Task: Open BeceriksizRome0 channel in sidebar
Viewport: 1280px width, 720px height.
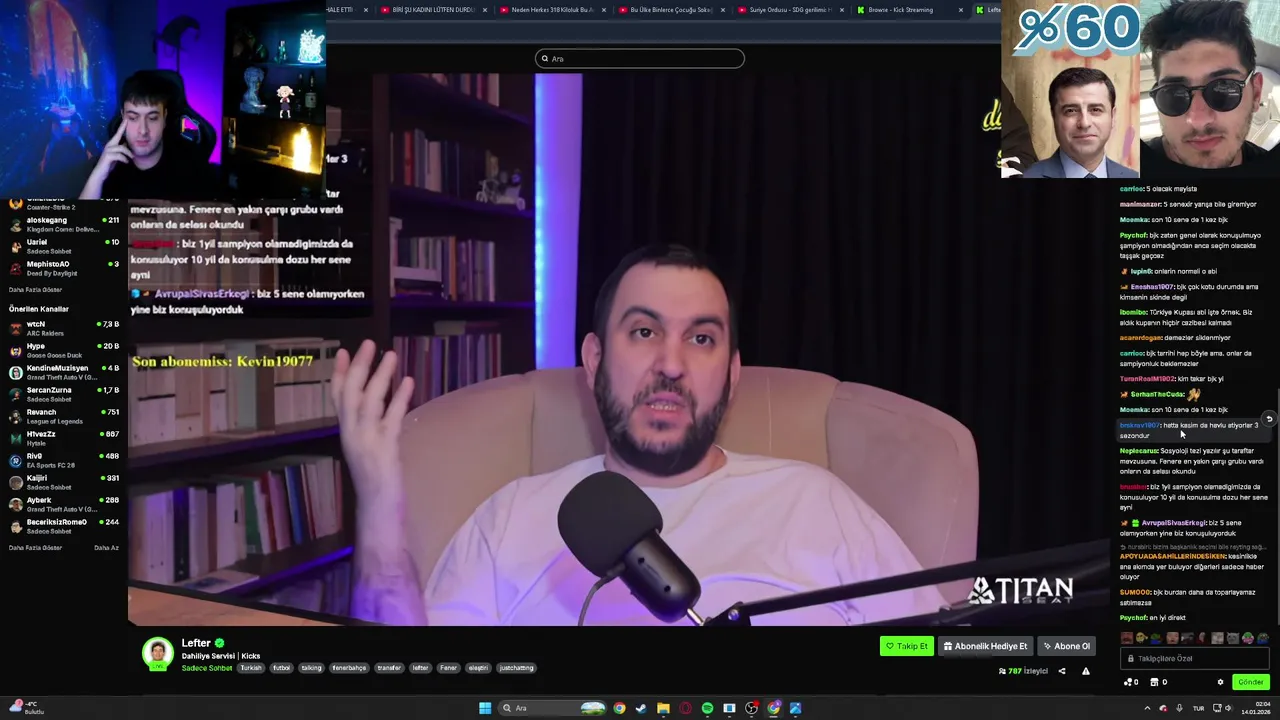Action: click(64, 526)
